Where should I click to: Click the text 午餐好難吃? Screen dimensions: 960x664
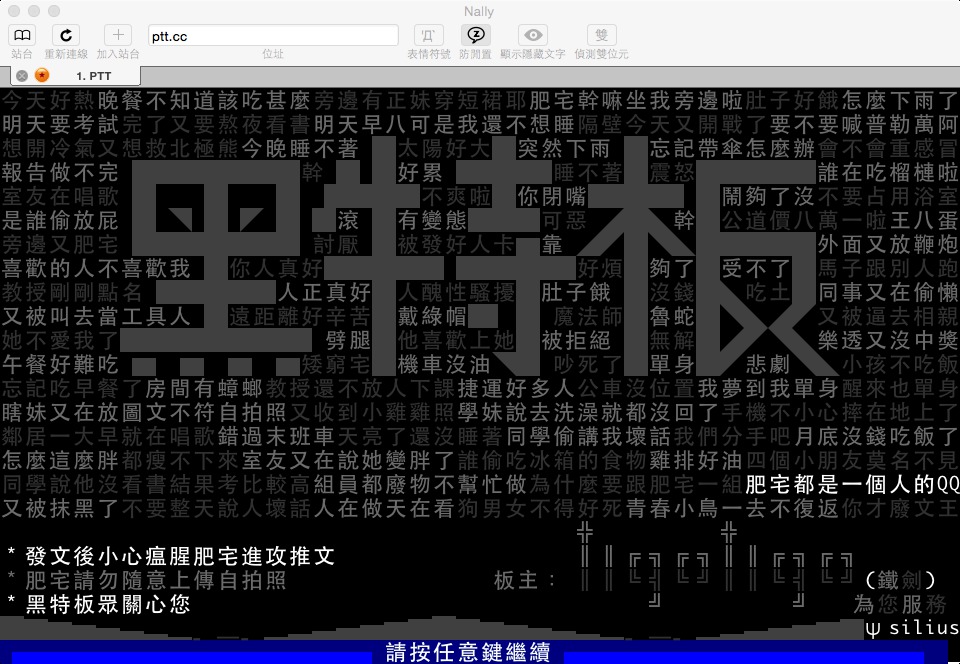click(x=60, y=365)
